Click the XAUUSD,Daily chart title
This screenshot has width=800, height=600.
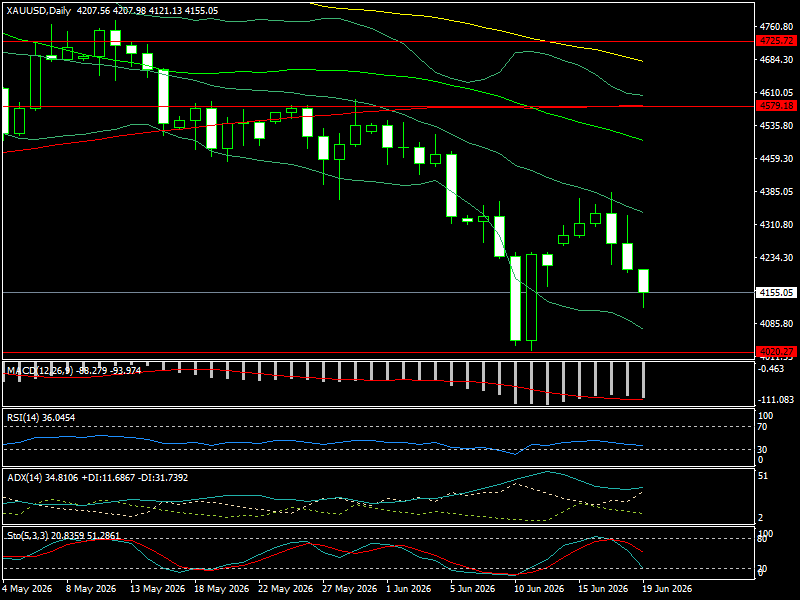(x=39, y=11)
